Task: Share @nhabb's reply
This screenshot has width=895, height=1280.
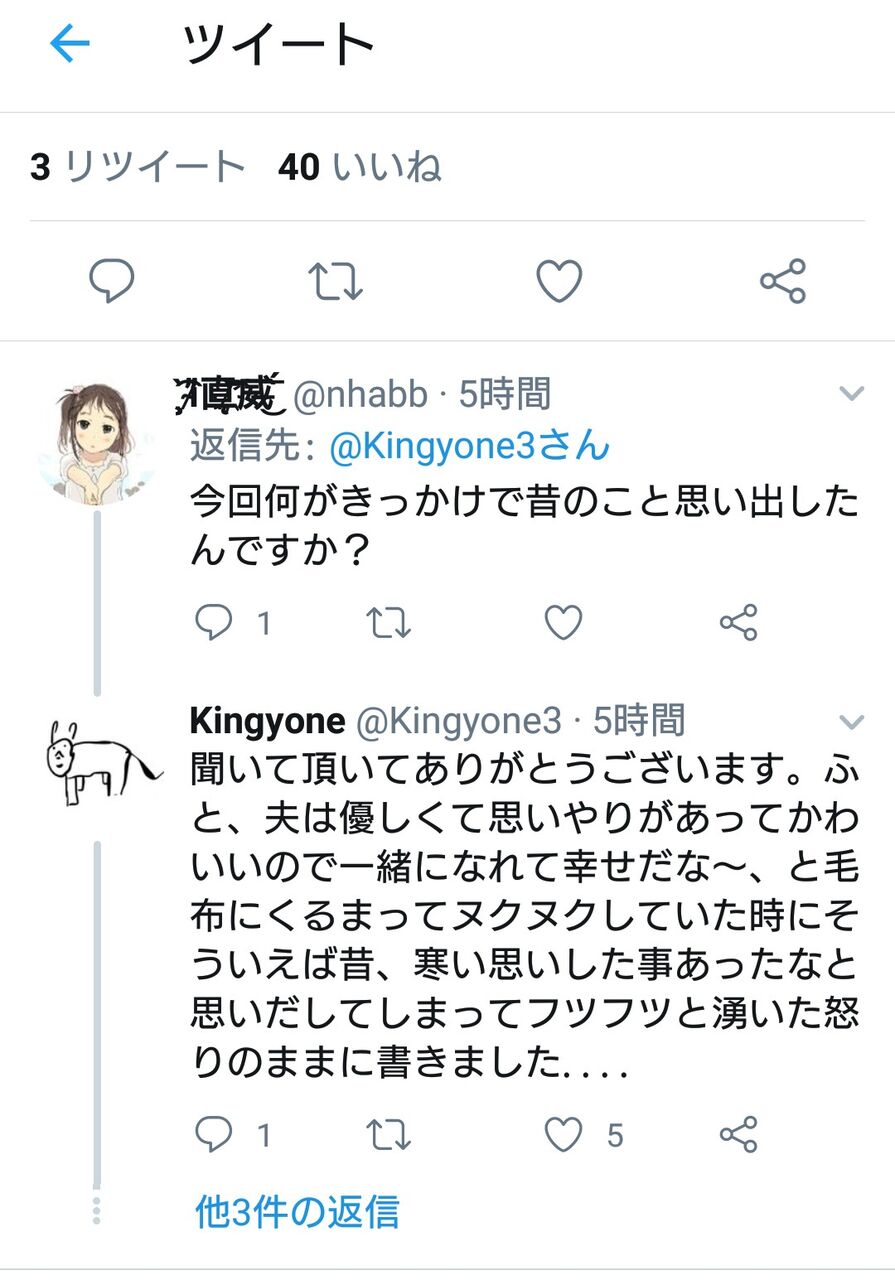Action: (739, 623)
